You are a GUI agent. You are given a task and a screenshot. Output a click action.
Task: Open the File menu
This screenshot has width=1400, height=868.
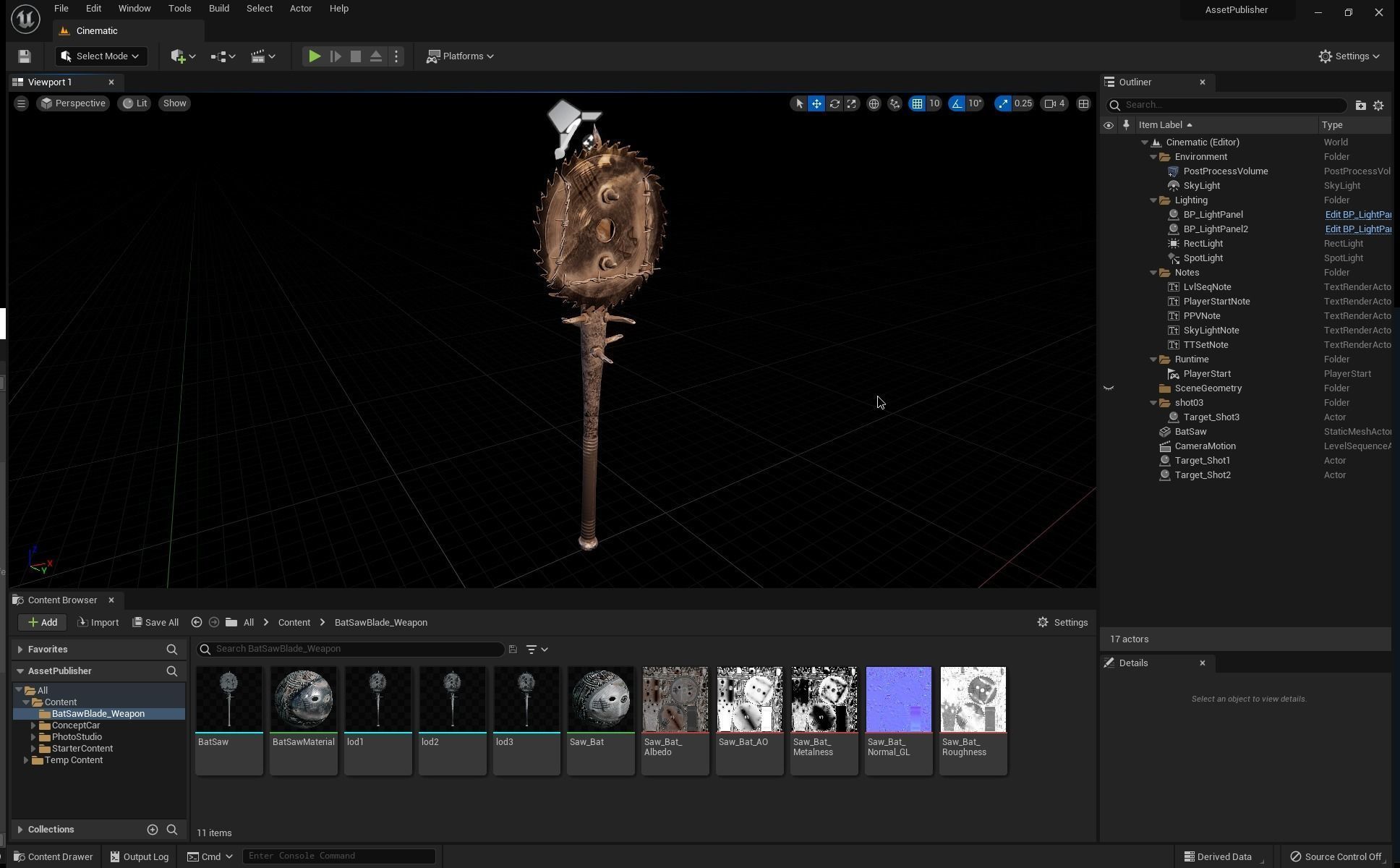pyautogui.click(x=61, y=9)
